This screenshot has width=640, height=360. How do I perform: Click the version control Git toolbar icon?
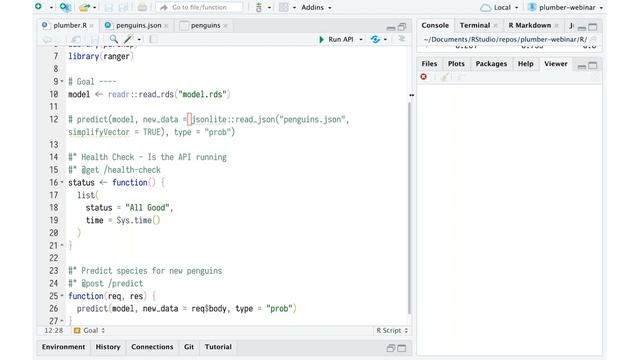tap(258, 7)
